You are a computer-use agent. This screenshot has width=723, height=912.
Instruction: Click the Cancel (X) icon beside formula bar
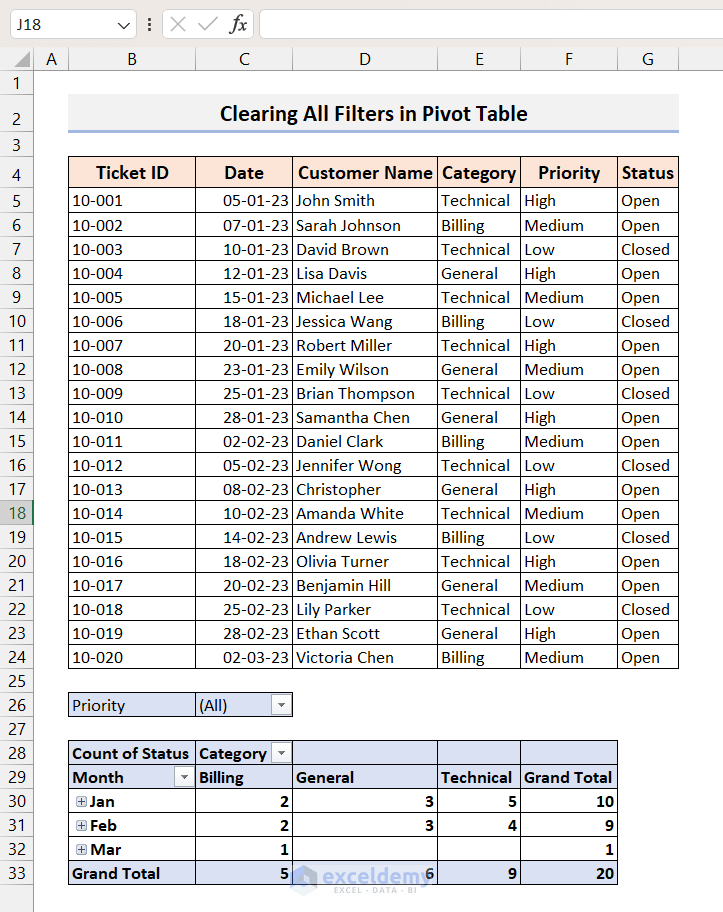[176, 24]
